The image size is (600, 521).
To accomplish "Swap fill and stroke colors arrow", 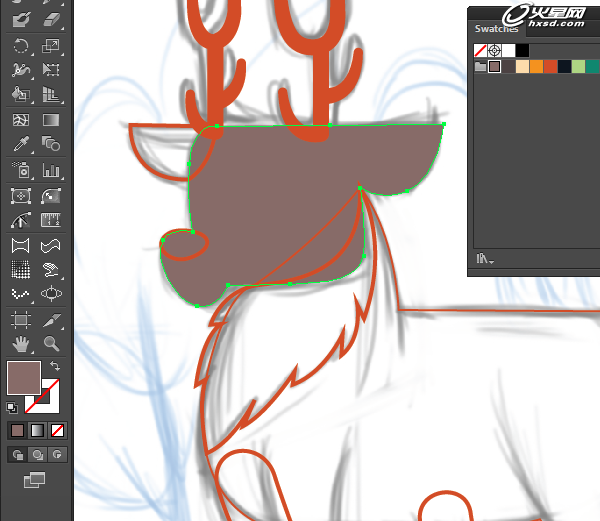I will click(x=55, y=366).
